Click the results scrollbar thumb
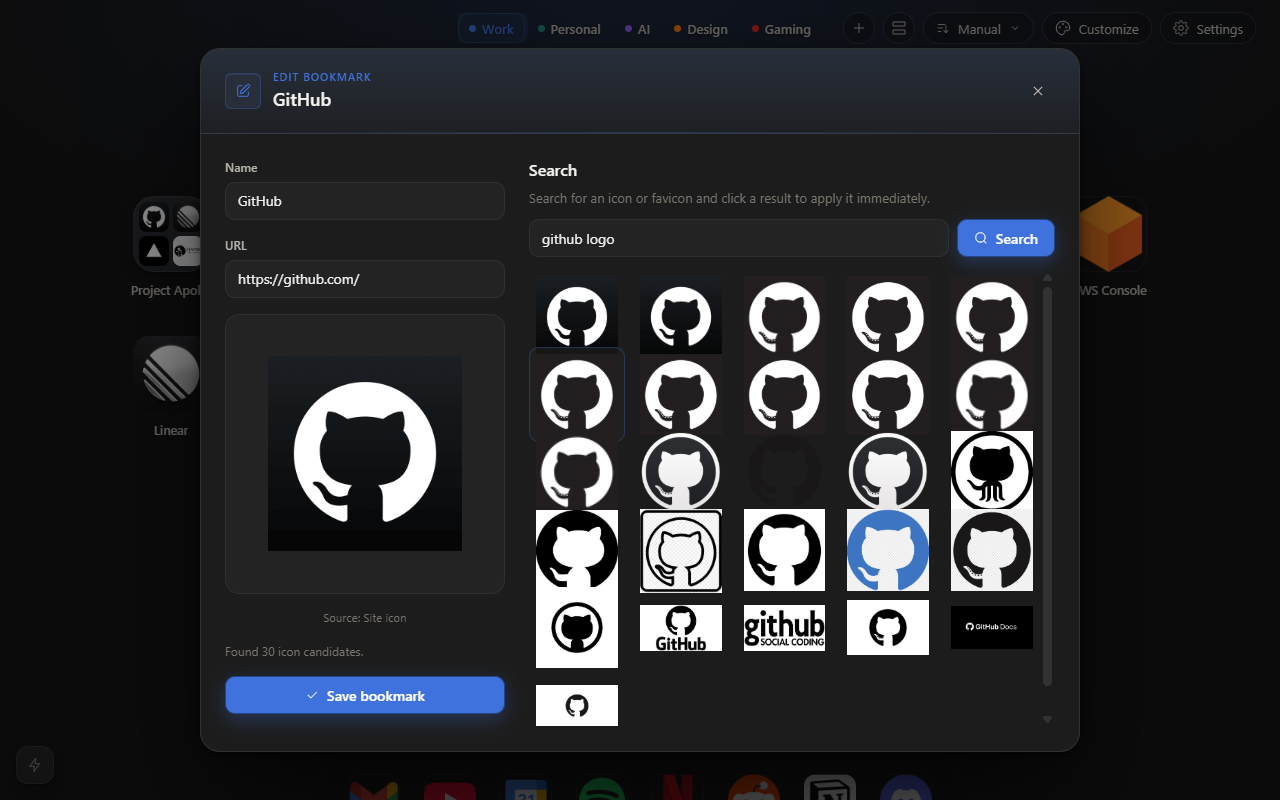 [x=1048, y=486]
